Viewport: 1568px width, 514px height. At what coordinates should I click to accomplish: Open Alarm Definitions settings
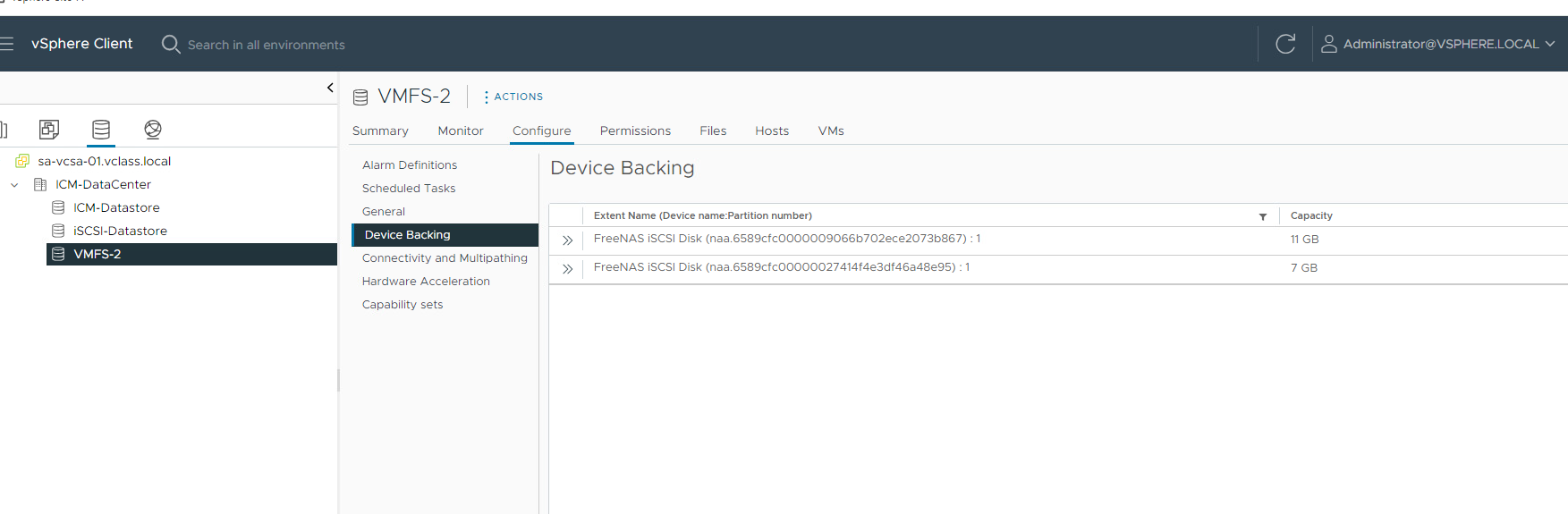point(410,165)
